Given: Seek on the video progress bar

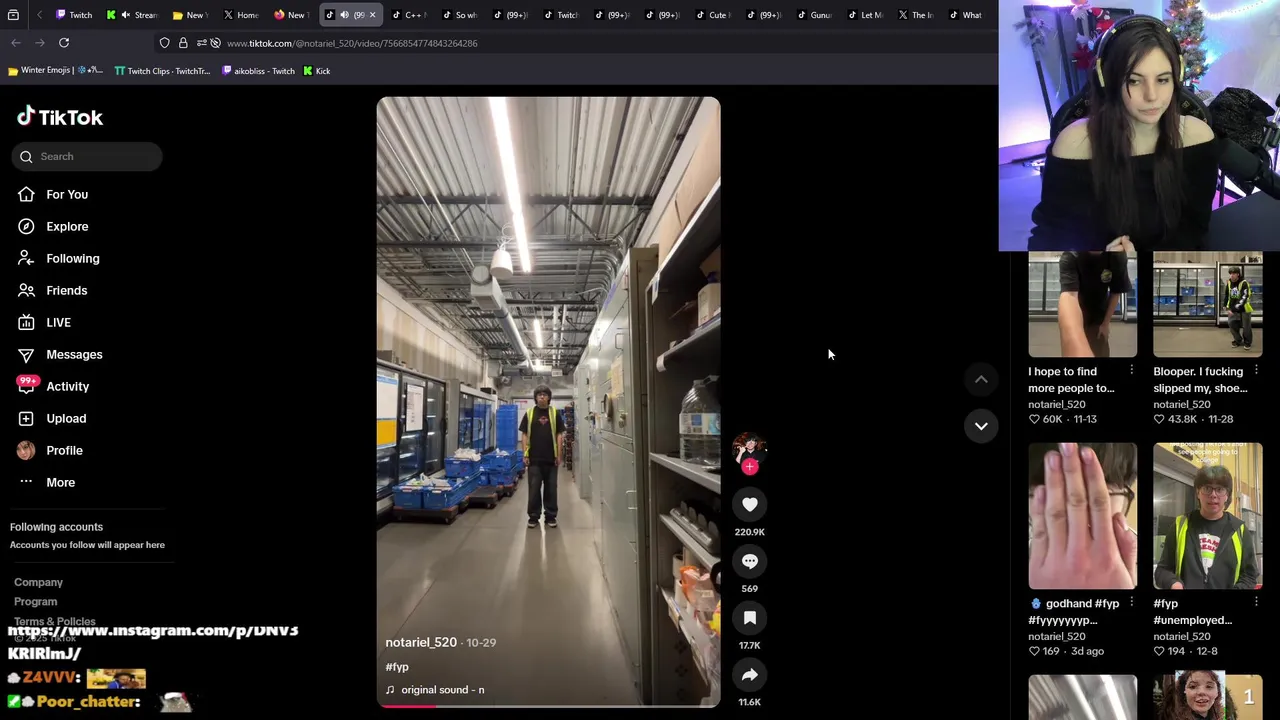Looking at the screenshot, I should coord(548,706).
